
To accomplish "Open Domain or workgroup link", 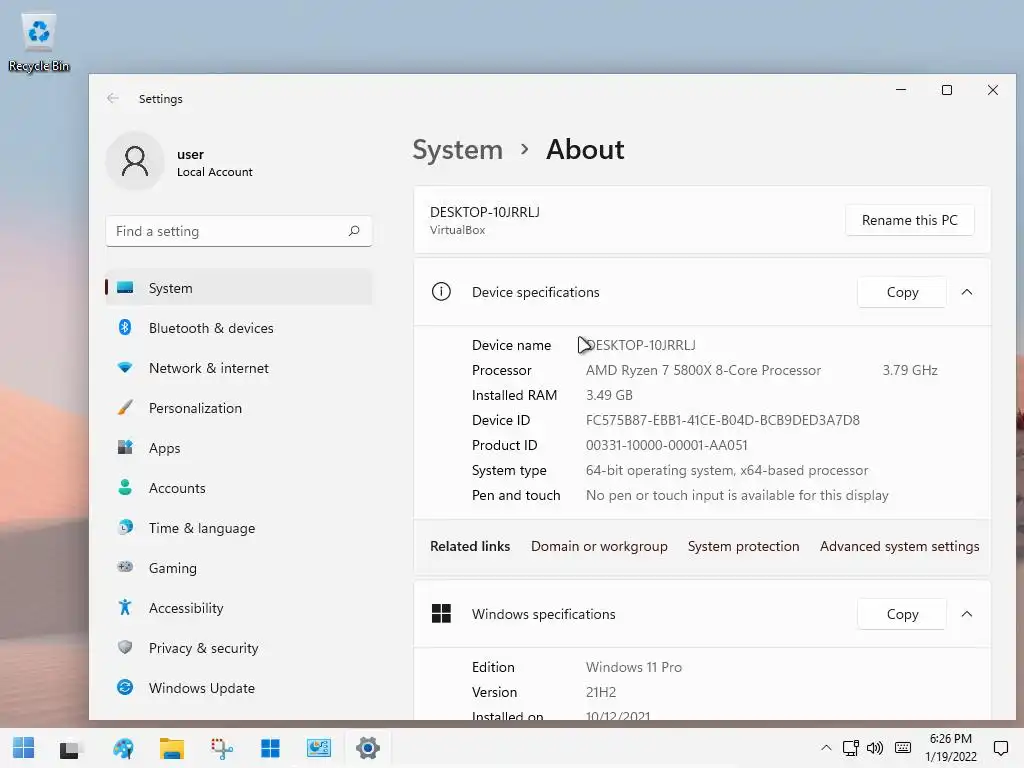I will click(x=599, y=546).
